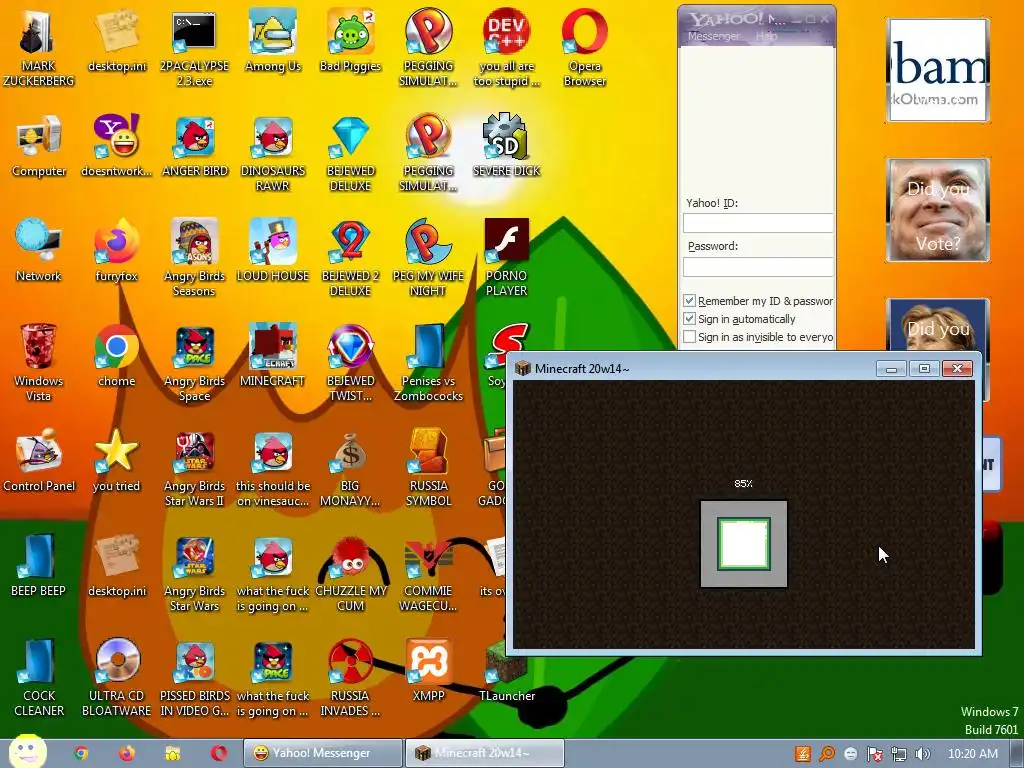Toggle 'Remember my ID & password' checkbox
This screenshot has height=768, width=1024.
pos(689,300)
